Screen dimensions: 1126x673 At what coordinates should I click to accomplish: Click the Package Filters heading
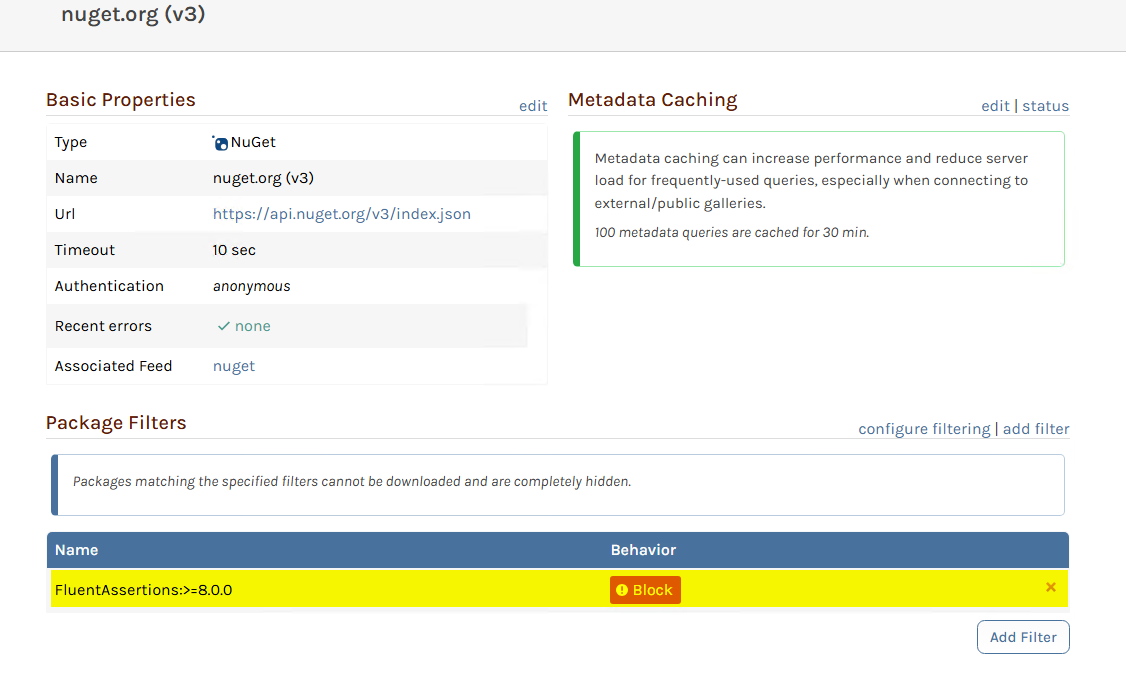click(x=116, y=423)
